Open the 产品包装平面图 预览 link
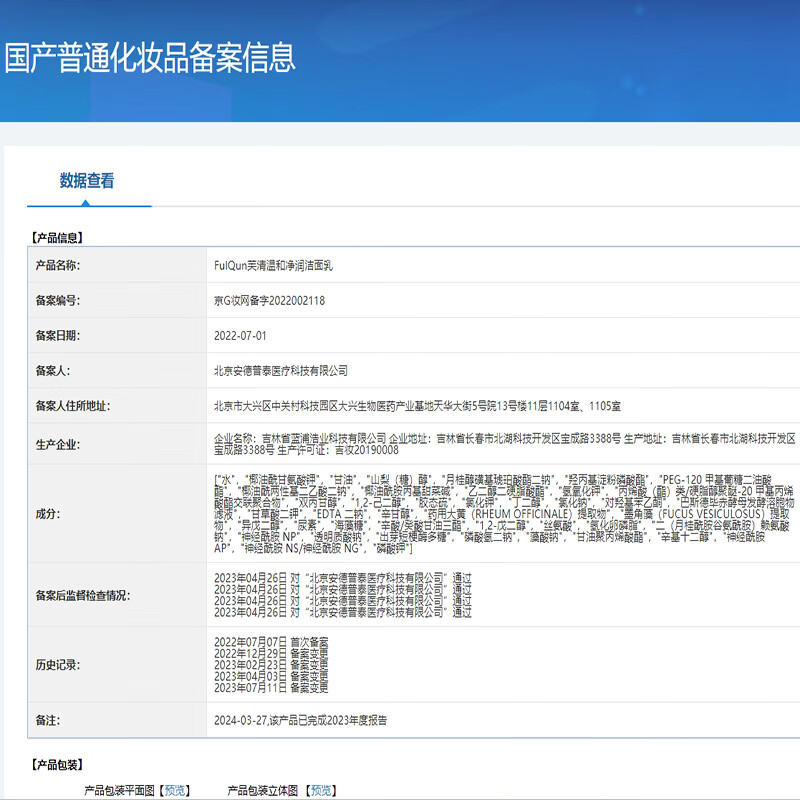This screenshot has width=800, height=800. coord(178,790)
